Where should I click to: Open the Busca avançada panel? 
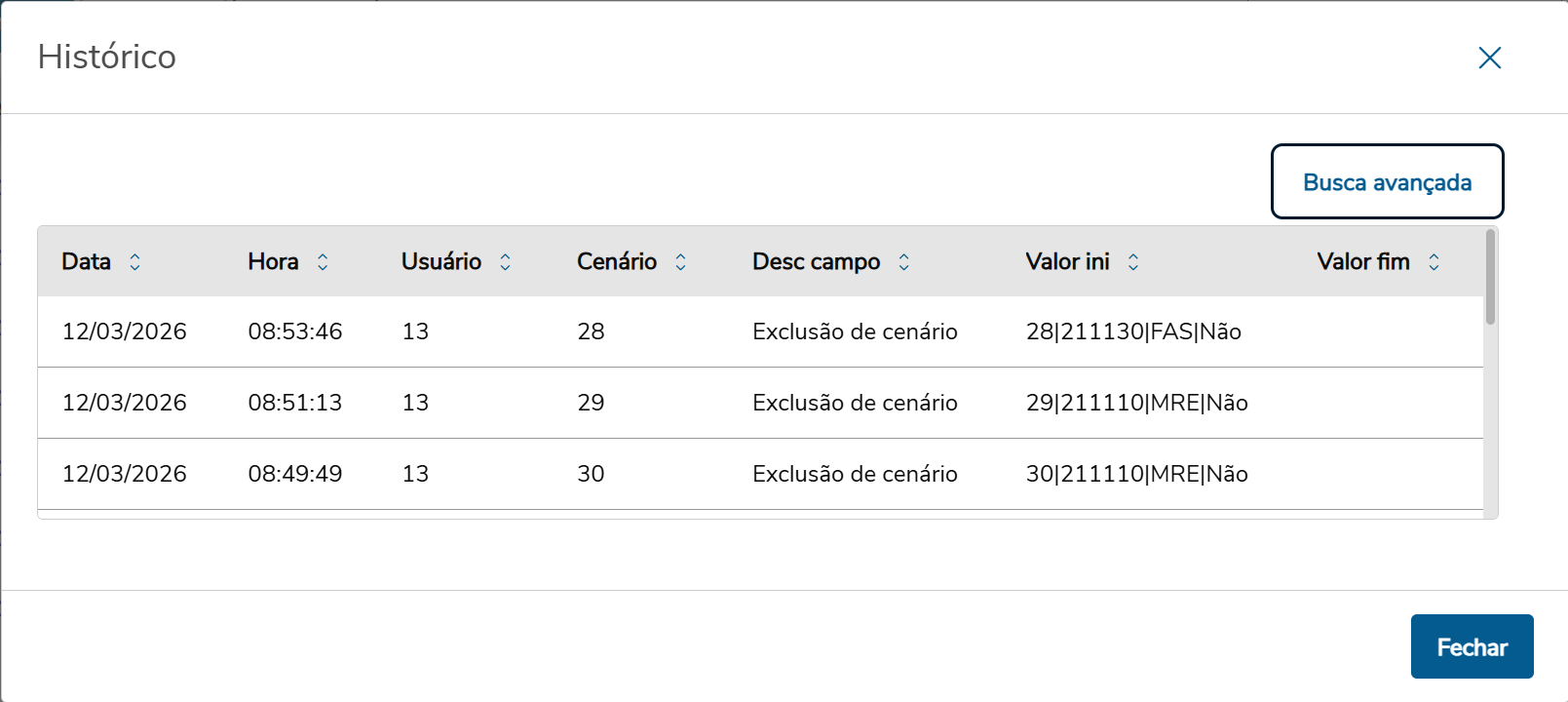coord(1387,181)
